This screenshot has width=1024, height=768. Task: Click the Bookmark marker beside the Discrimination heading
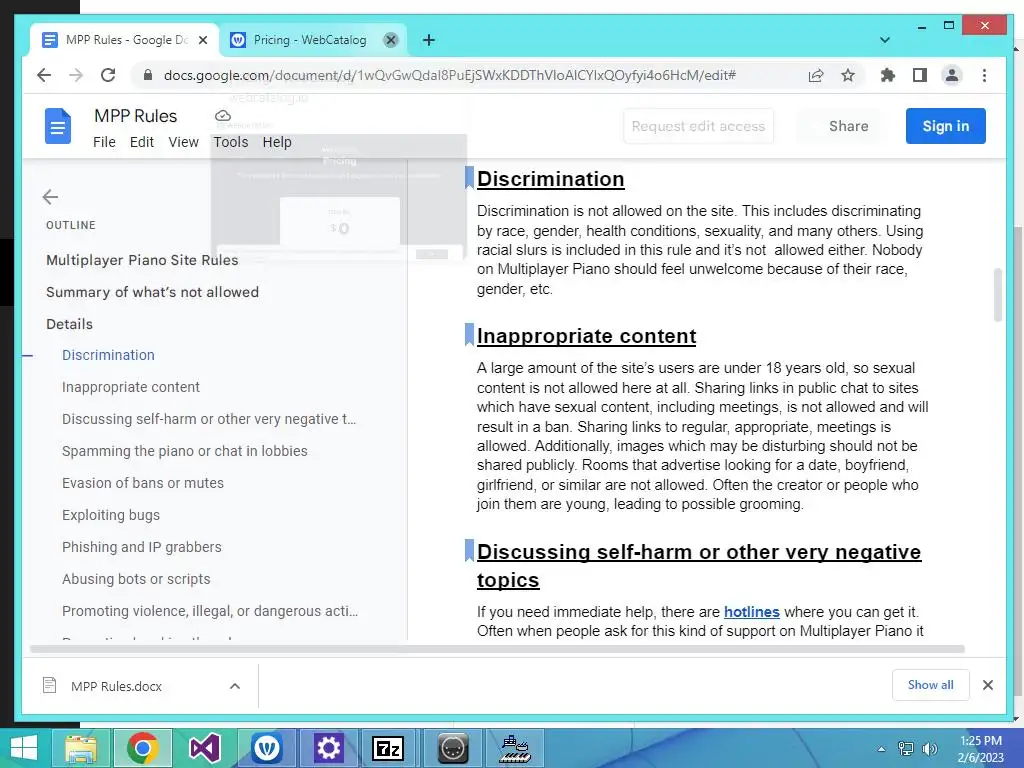[x=469, y=177]
